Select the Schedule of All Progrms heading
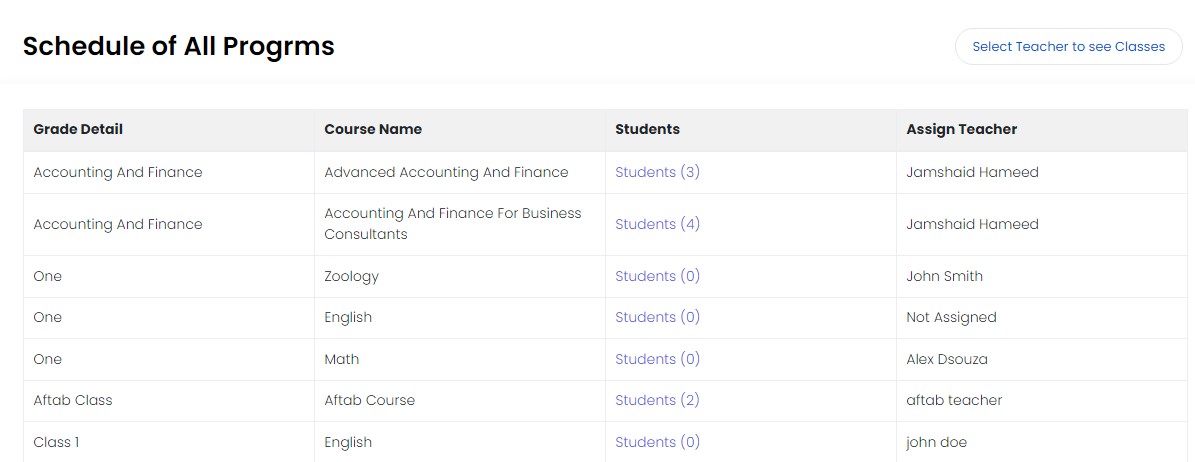Image resolution: width=1195 pixels, height=462 pixels. pyautogui.click(x=178, y=46)
